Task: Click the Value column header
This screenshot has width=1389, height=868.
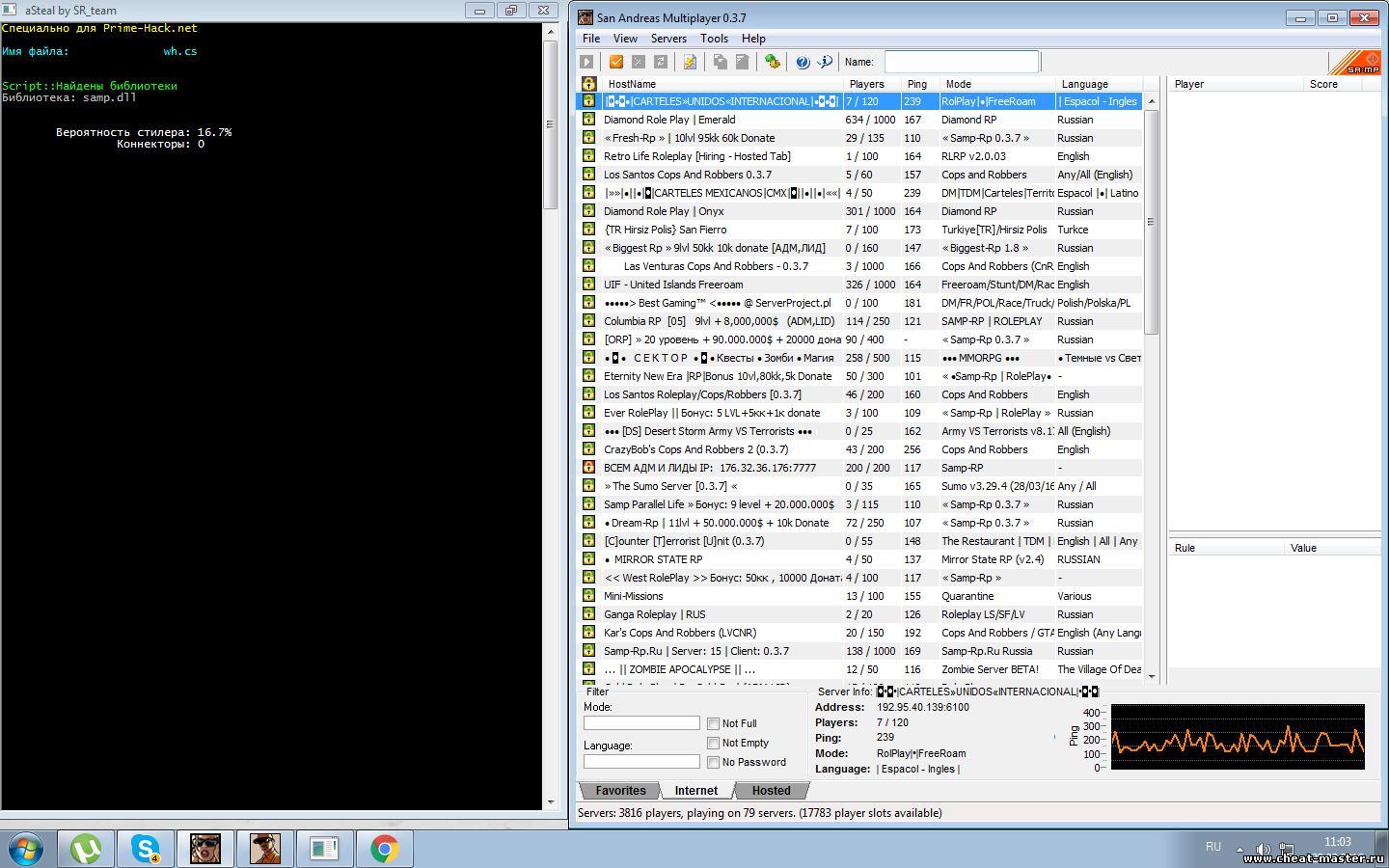Action: (1331, 548)
